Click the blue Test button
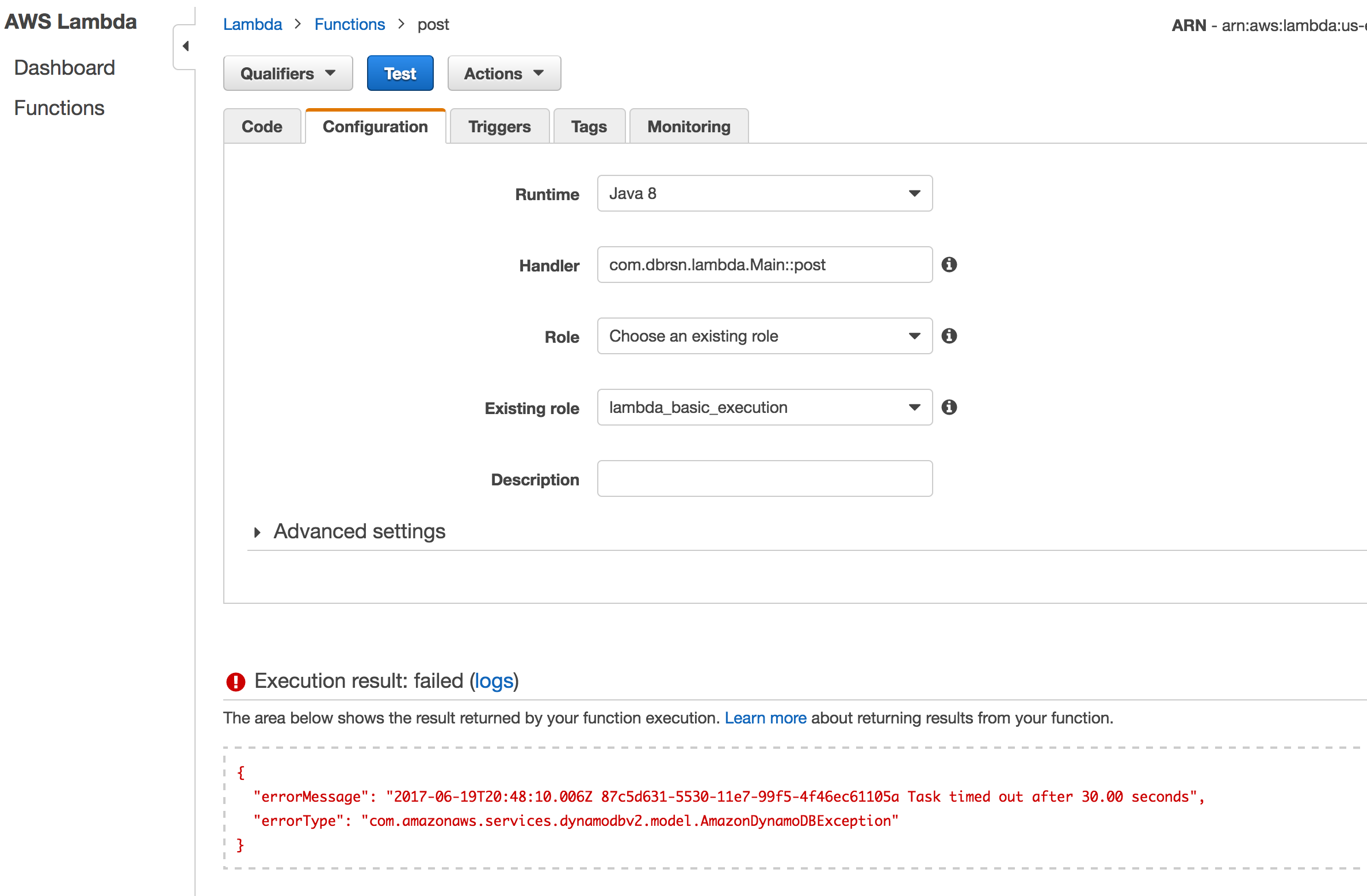 [x=400, y=73]
